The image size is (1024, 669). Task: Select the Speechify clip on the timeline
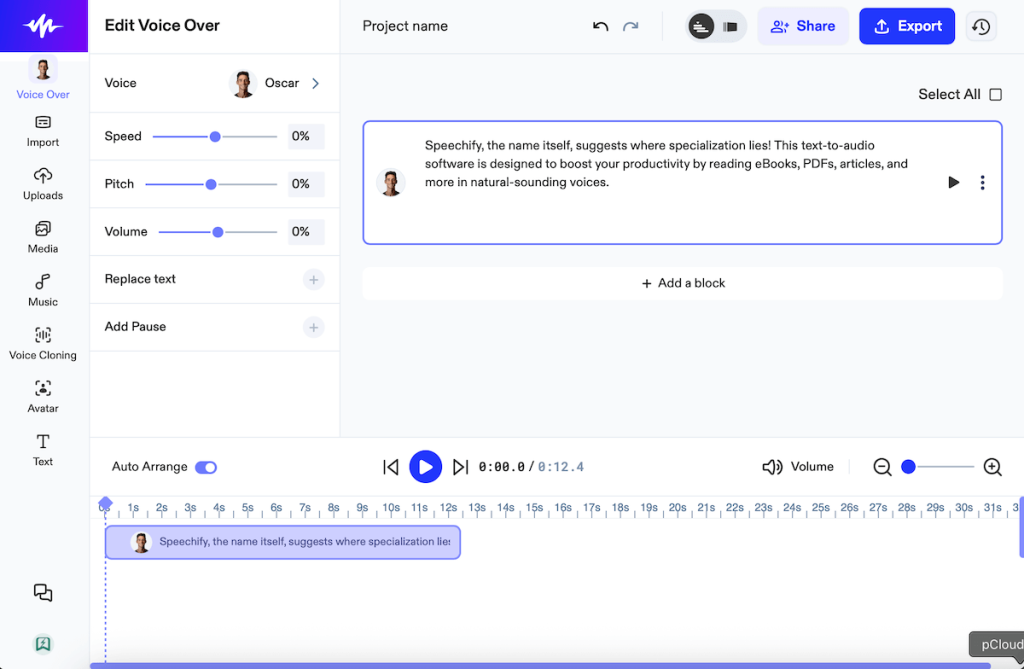point(283,542)
